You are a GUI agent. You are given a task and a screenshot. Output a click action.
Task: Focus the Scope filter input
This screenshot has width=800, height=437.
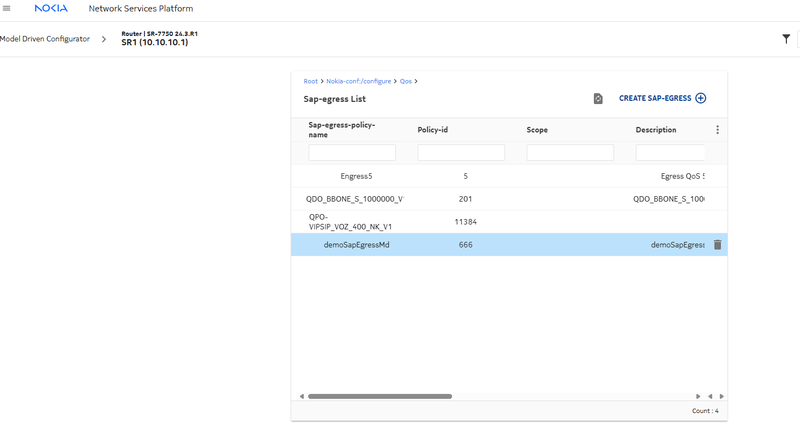pyautogui.click(x=570, y=153)
